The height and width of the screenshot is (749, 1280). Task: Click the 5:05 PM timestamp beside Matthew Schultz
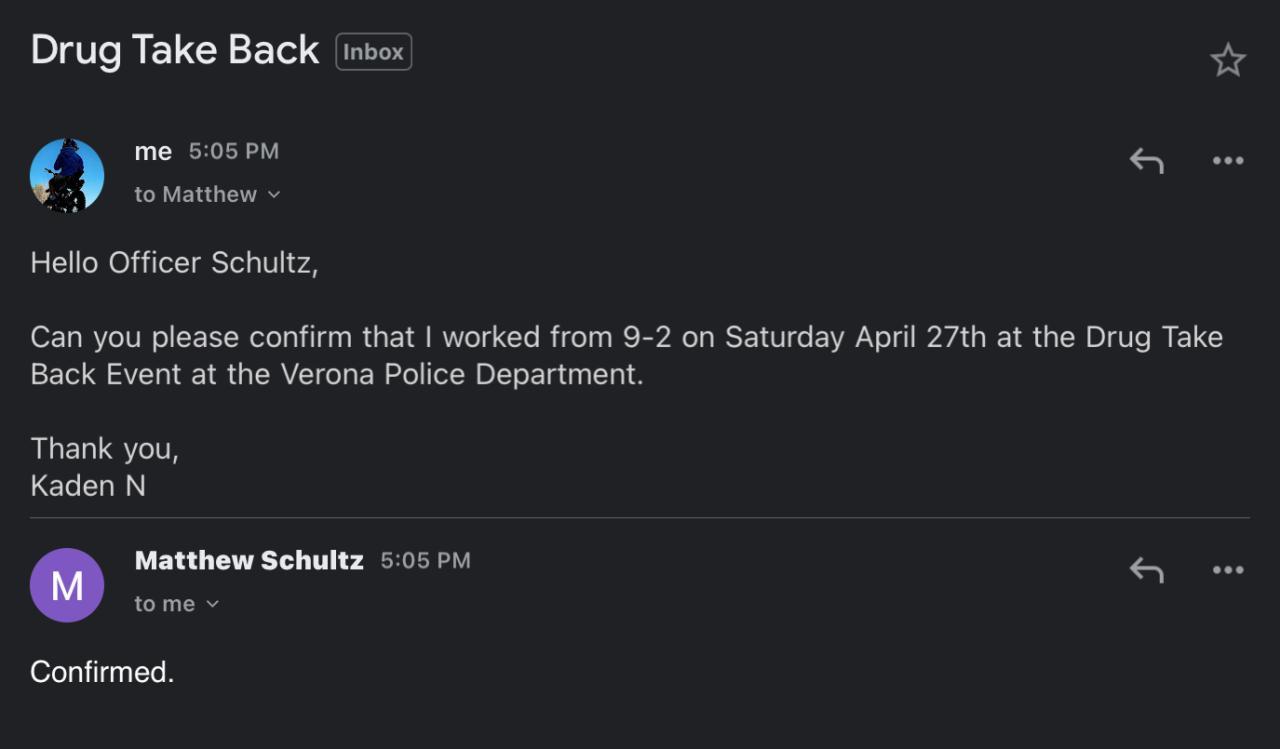[x=425, y=561]
